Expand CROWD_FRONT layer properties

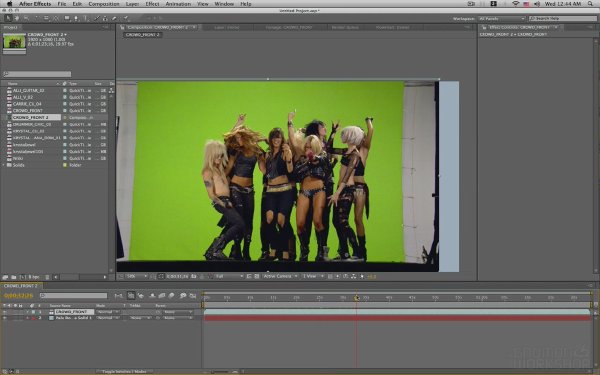[28, 312]
